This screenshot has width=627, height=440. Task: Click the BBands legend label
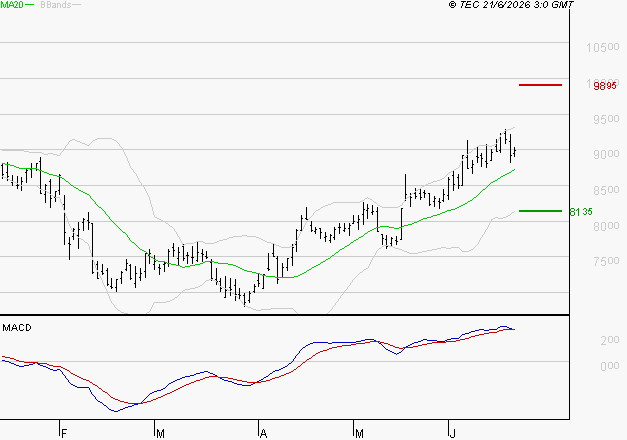[56, 5]
